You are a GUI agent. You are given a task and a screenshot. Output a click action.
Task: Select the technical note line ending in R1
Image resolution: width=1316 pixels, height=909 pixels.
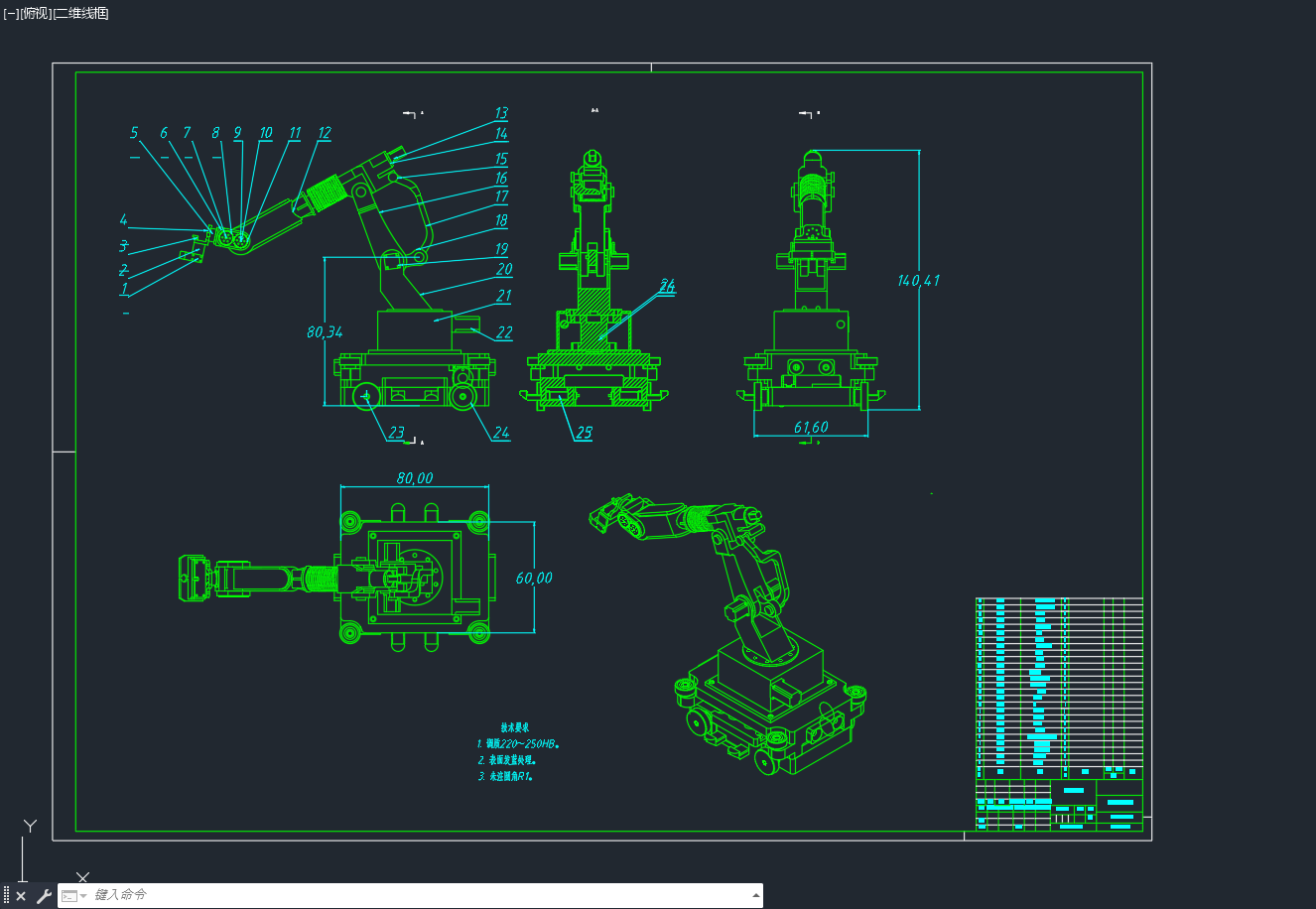pyautogui.click(x=506, y=776)
